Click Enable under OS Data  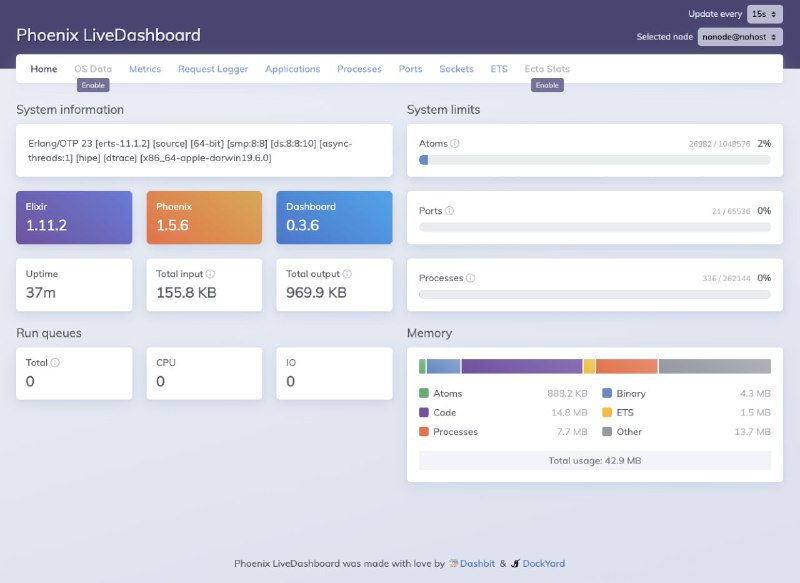[x=93, y=85]
